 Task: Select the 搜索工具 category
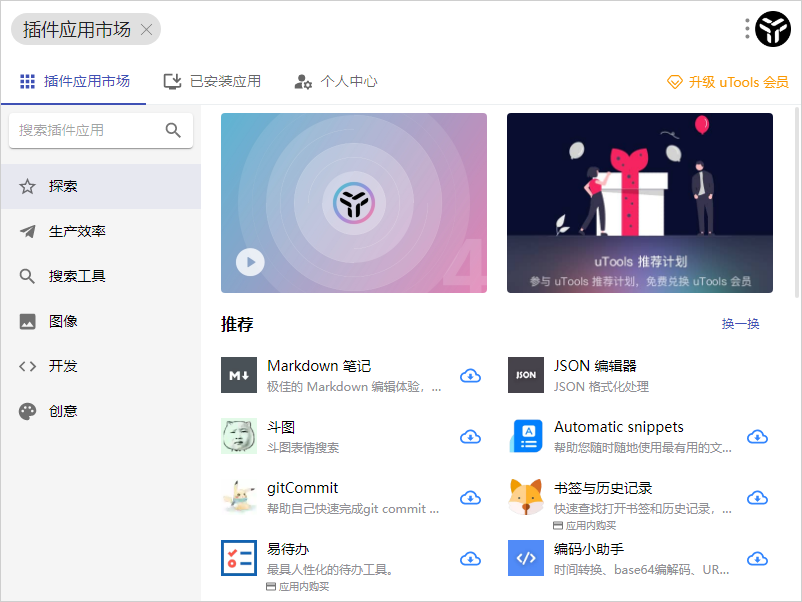tap(101, 276)
